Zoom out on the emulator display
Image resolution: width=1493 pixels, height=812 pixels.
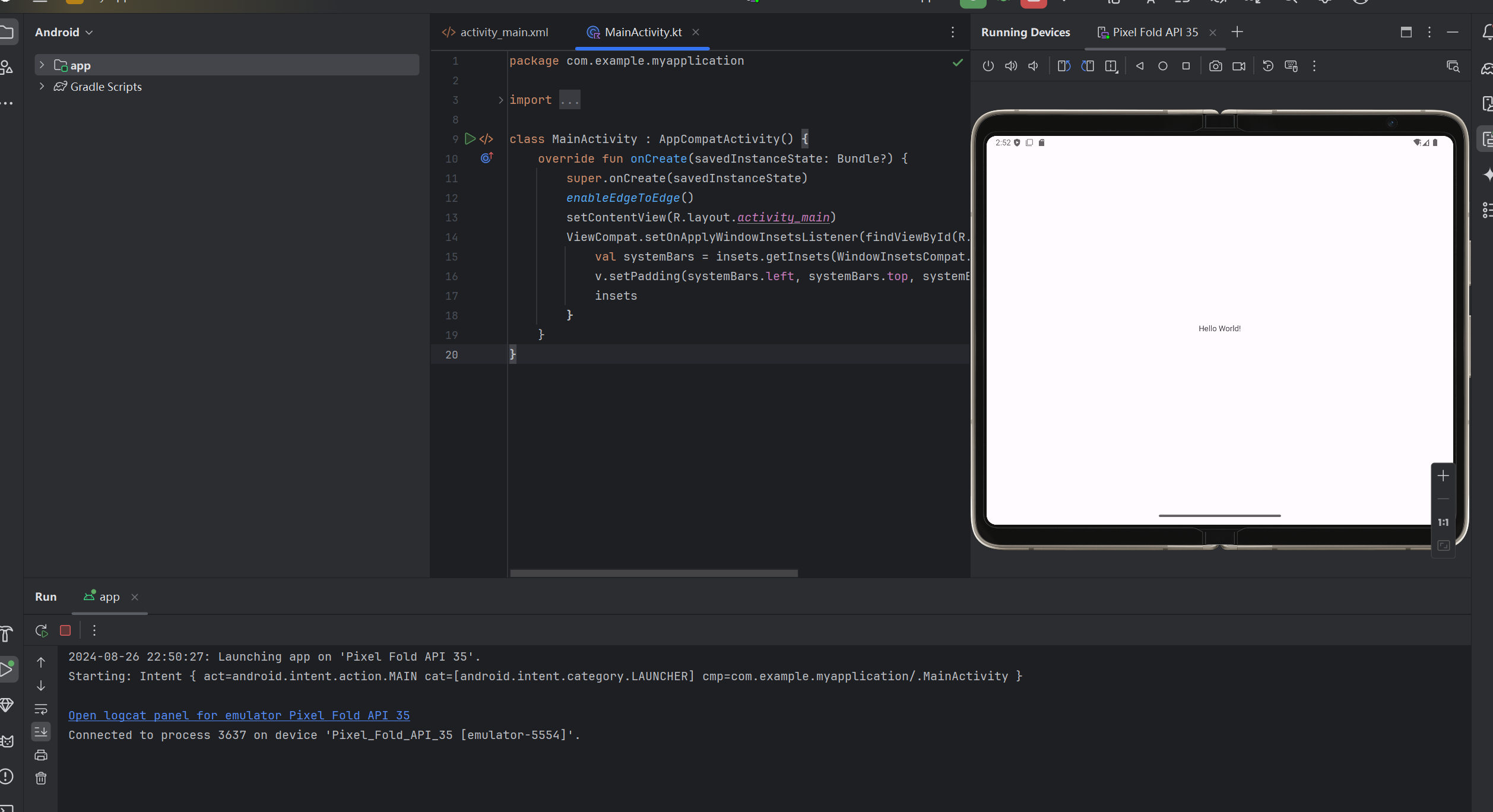1443,499
